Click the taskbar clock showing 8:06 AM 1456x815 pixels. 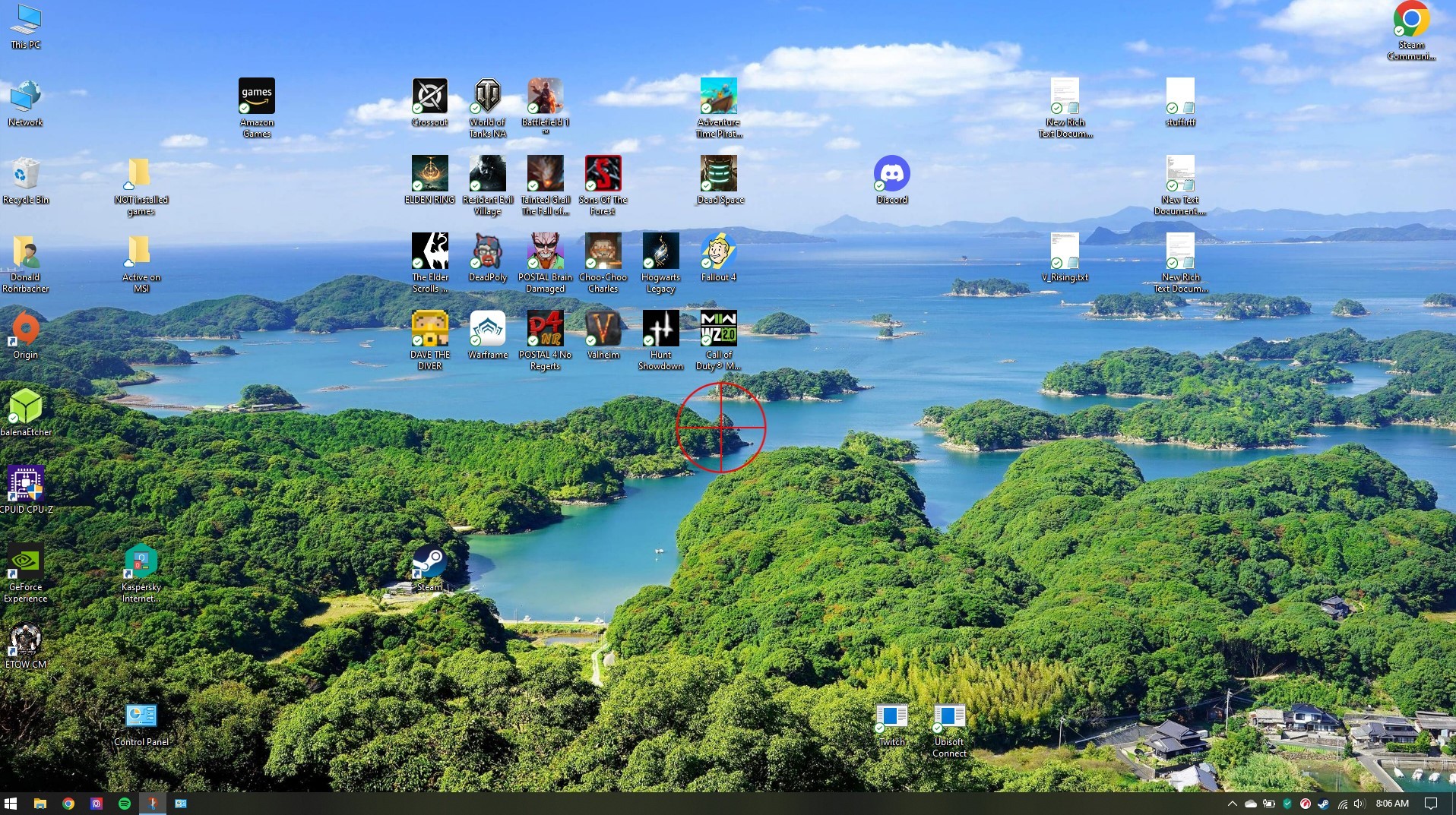click(x=1392, y=804)
